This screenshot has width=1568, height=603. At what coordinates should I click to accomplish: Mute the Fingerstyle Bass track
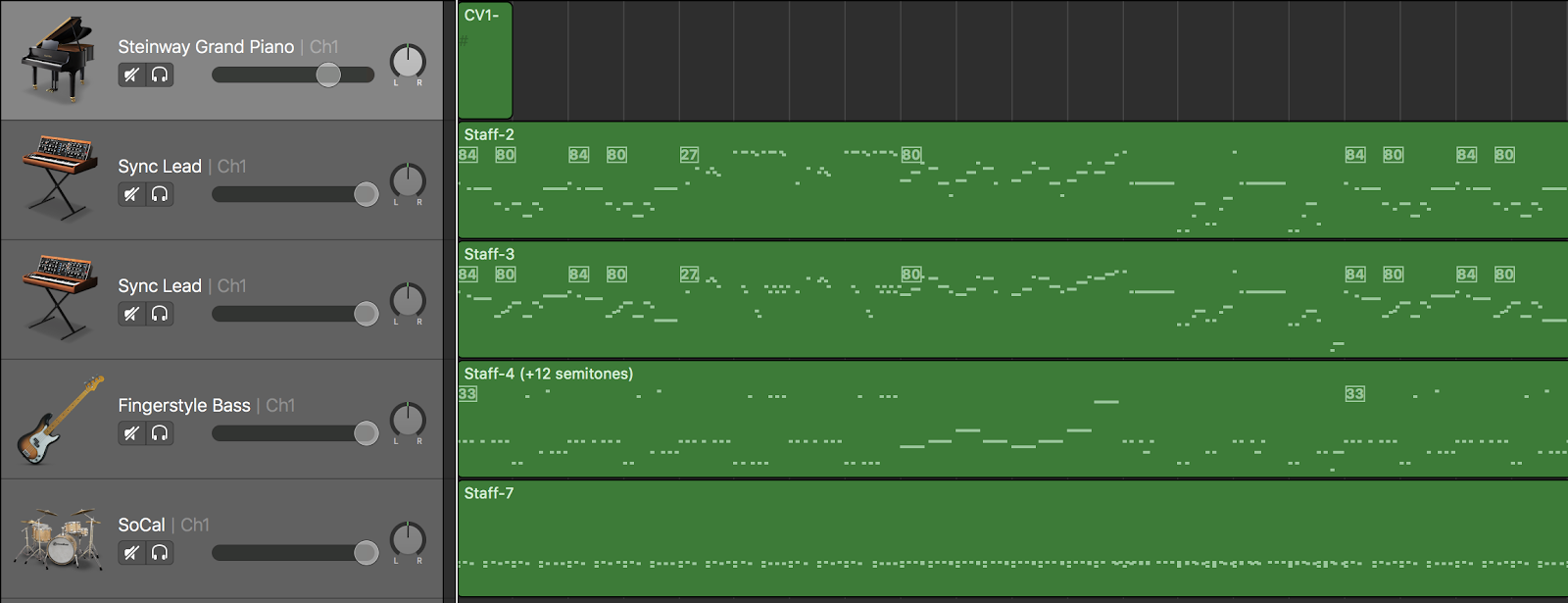(x=132, y=433)
